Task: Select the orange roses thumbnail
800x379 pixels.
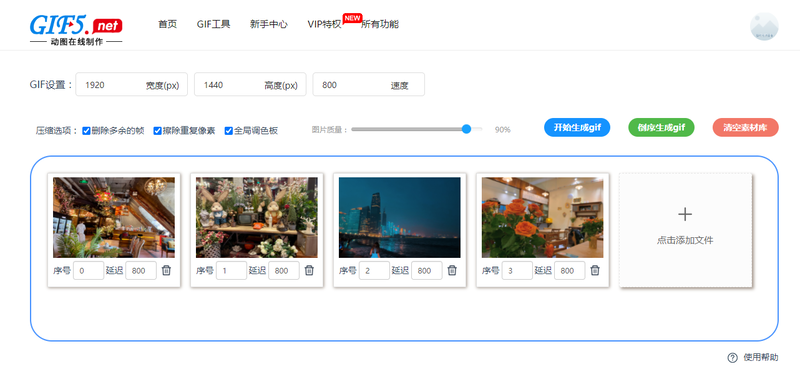Action: tap(542, 217)
